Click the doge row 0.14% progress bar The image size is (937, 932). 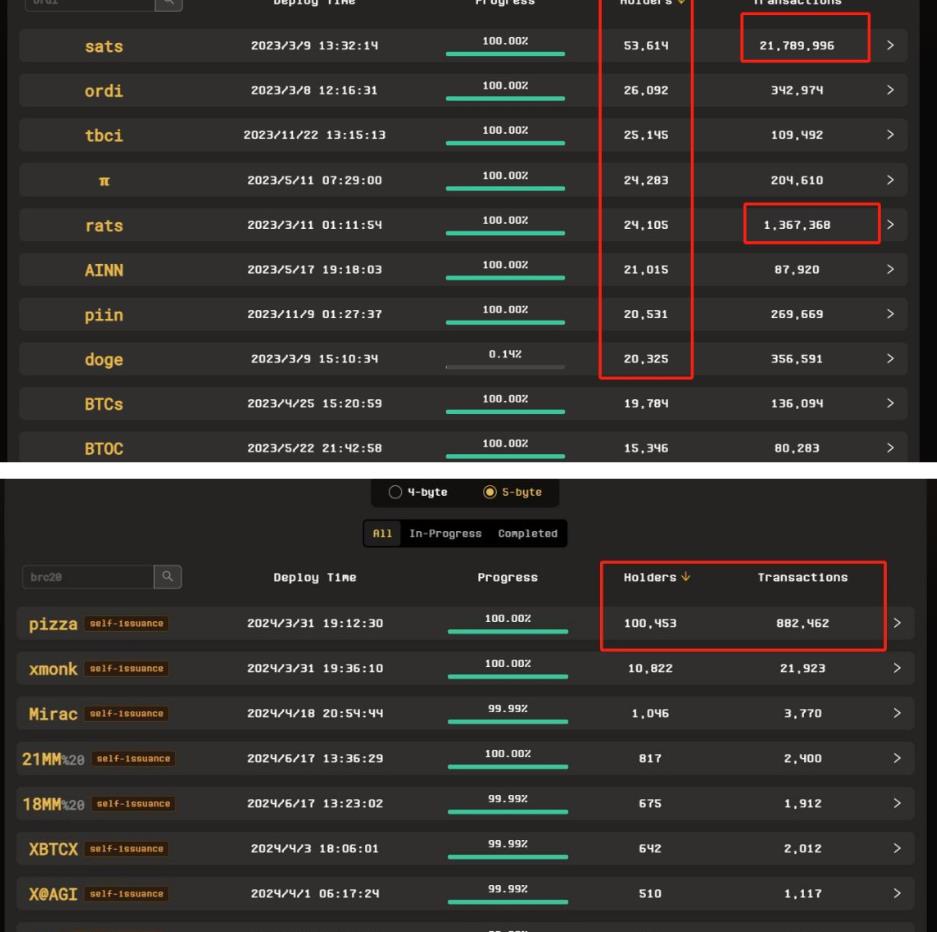click(505, 367)
